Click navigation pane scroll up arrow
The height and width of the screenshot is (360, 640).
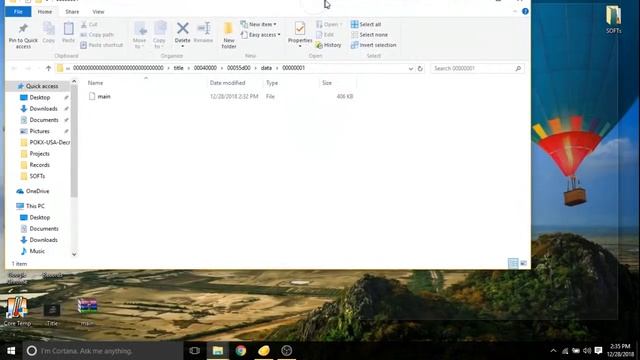click(x=74, y=82)
